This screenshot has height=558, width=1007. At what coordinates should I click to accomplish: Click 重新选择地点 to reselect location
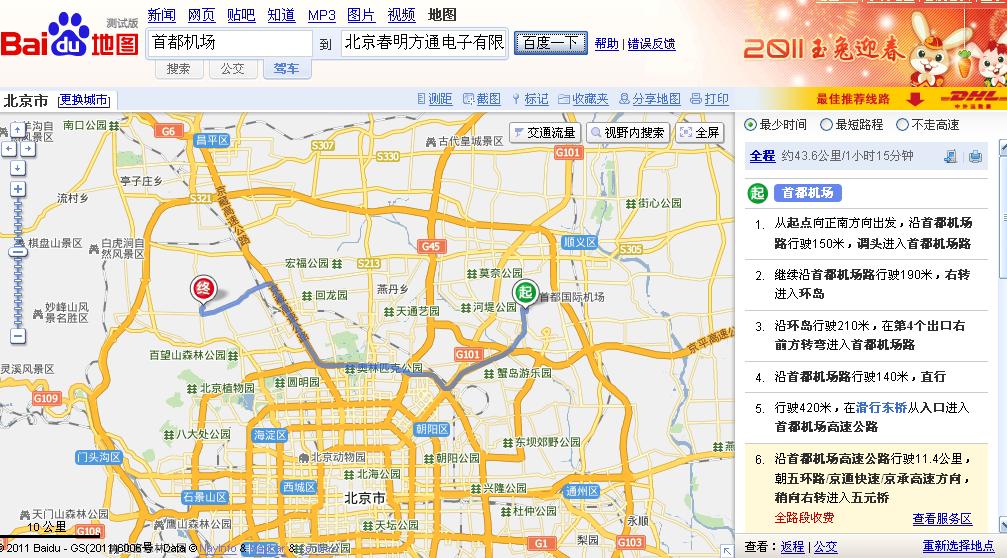pos(958,546)
